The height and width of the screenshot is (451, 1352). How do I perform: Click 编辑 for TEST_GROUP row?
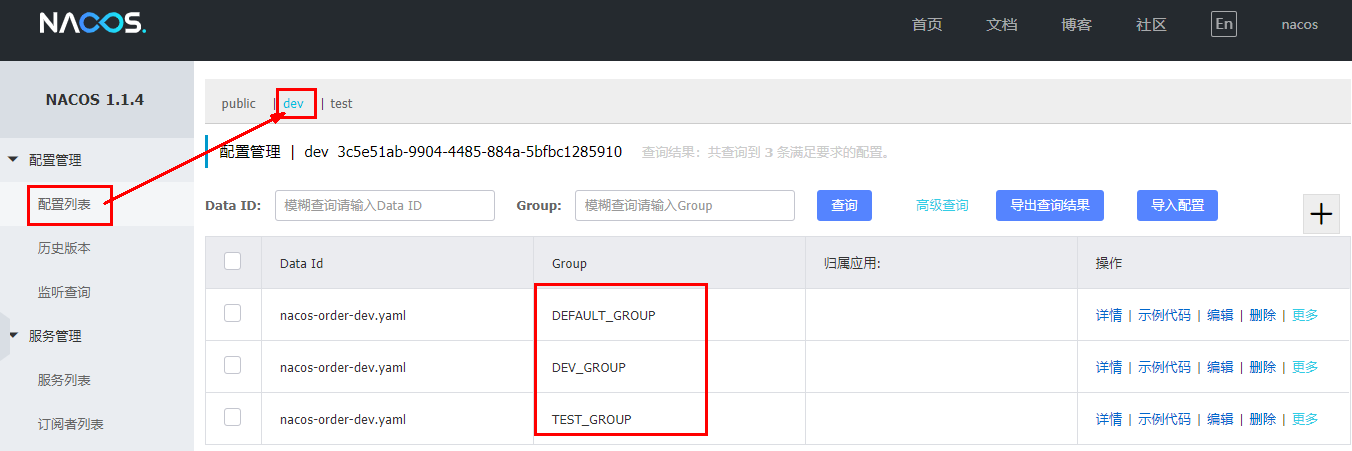point(1220,419)
